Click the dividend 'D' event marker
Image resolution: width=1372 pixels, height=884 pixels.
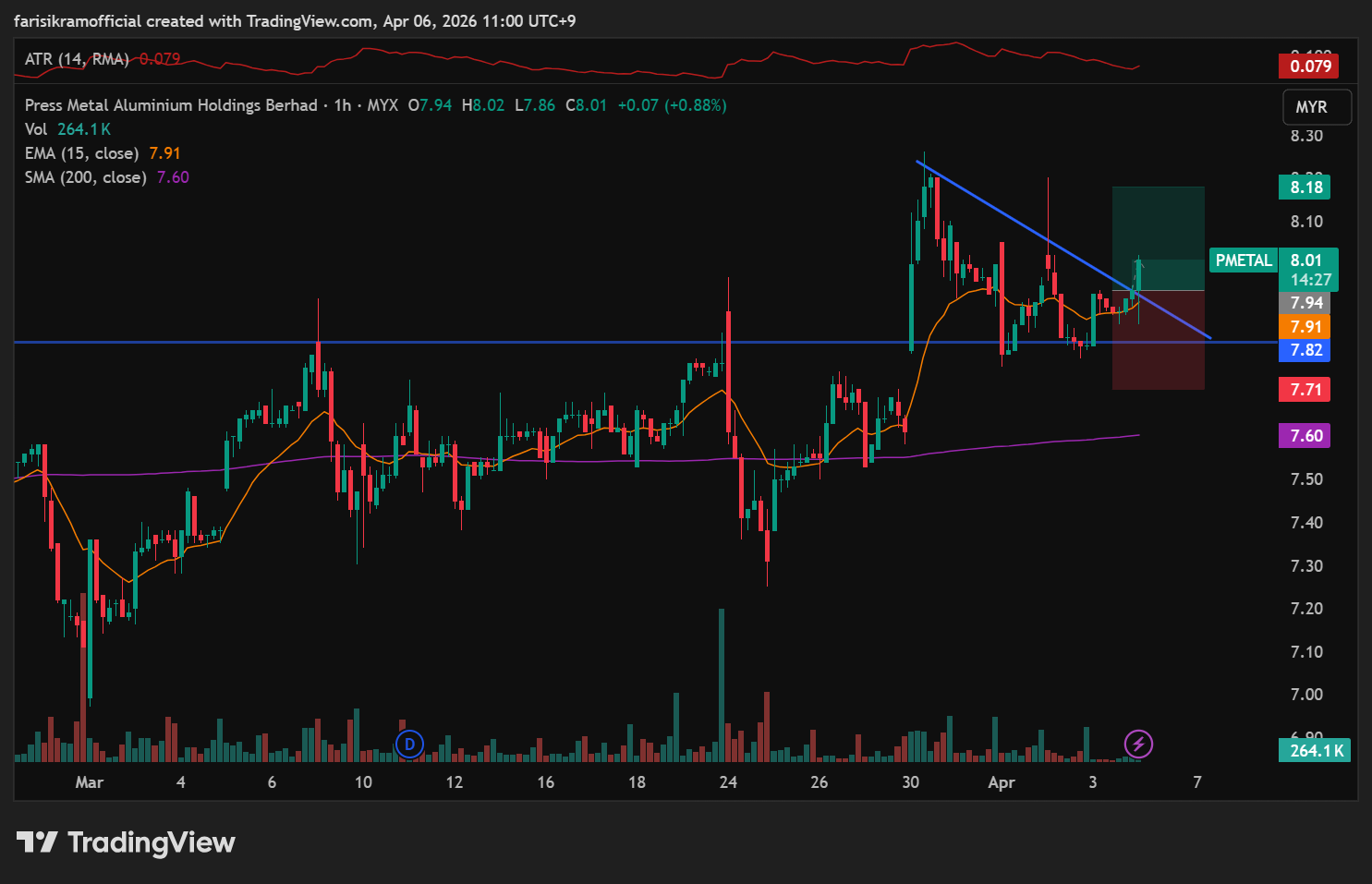point(409,744)
